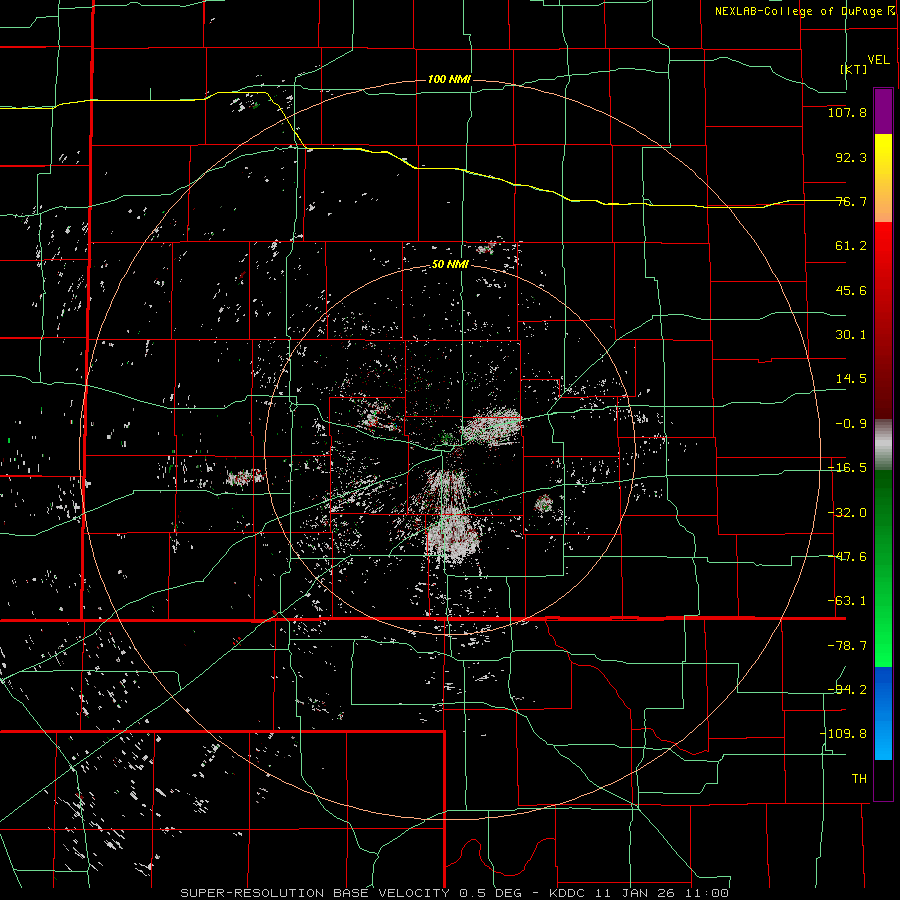
Task: Click the VEL legend title
Action: tap(878, 59)
